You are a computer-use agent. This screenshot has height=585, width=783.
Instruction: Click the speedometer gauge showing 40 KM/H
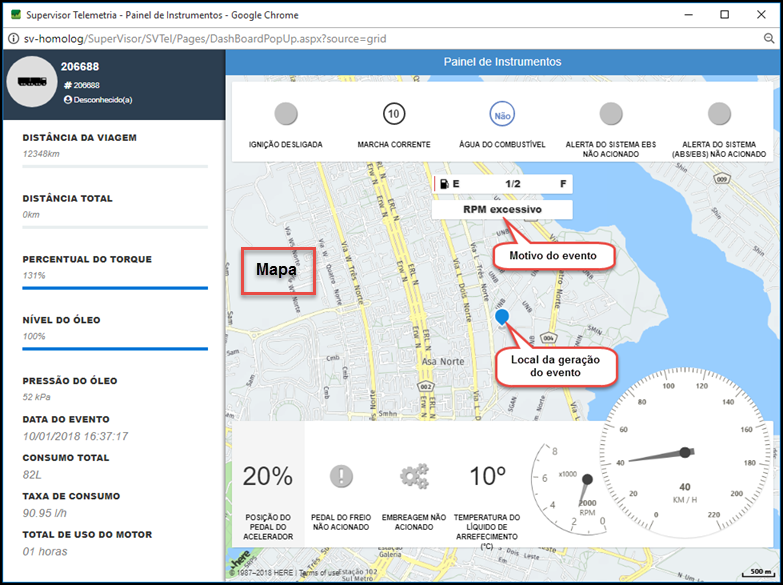[685, 454]
